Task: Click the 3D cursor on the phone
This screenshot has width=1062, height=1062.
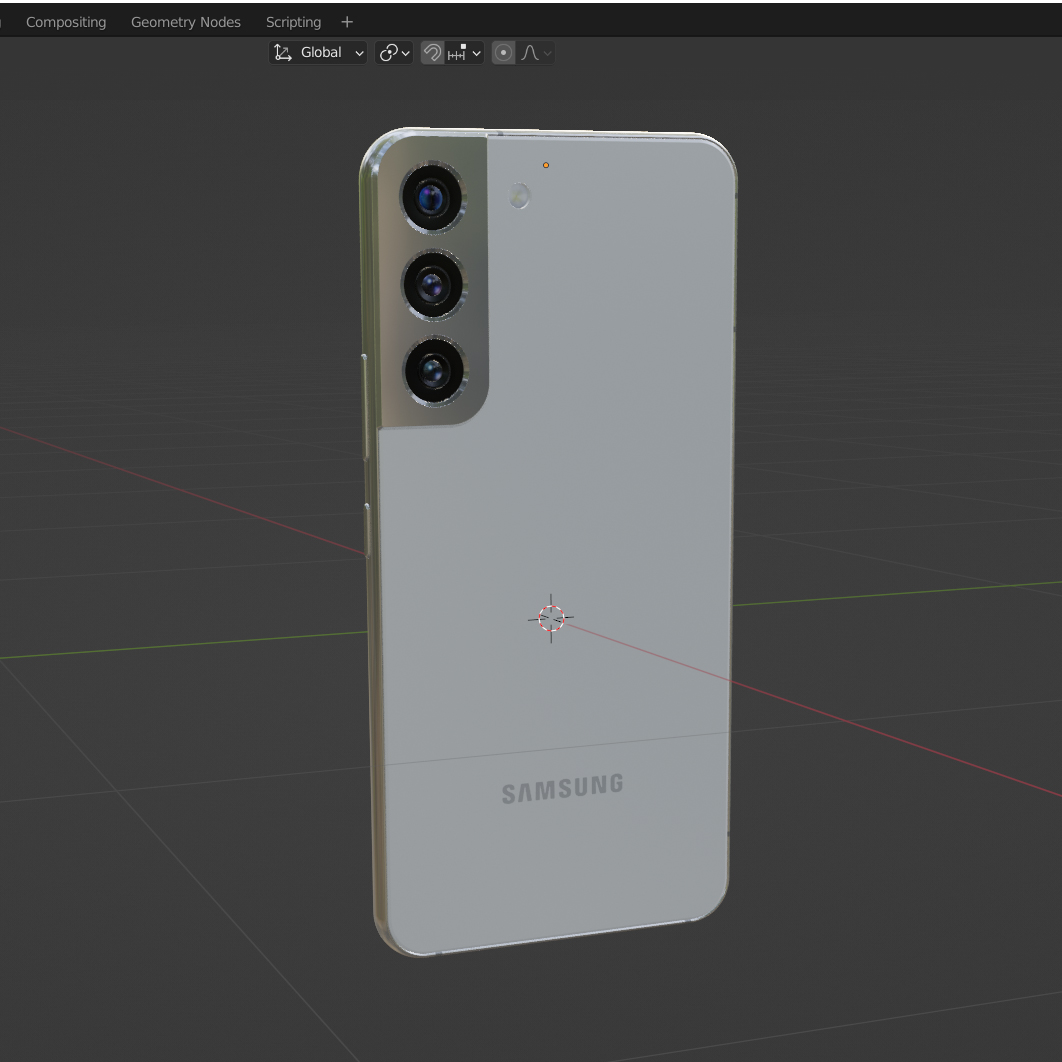Action: [551, 618]
